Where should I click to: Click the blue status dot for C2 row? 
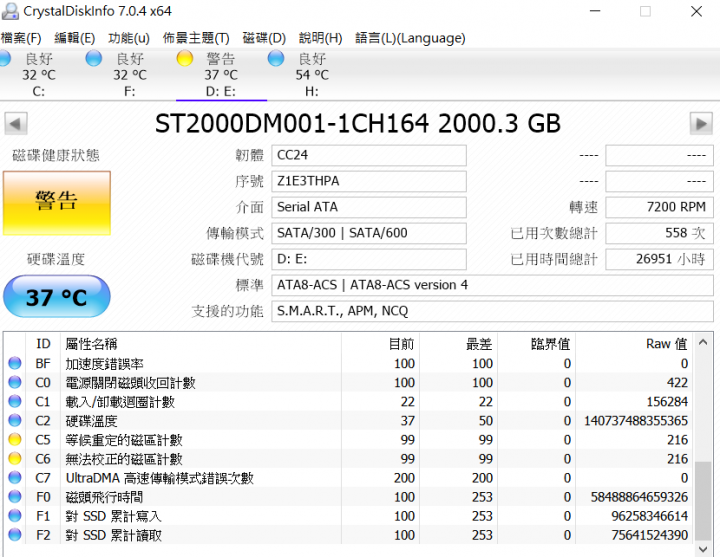pos(15,421)
